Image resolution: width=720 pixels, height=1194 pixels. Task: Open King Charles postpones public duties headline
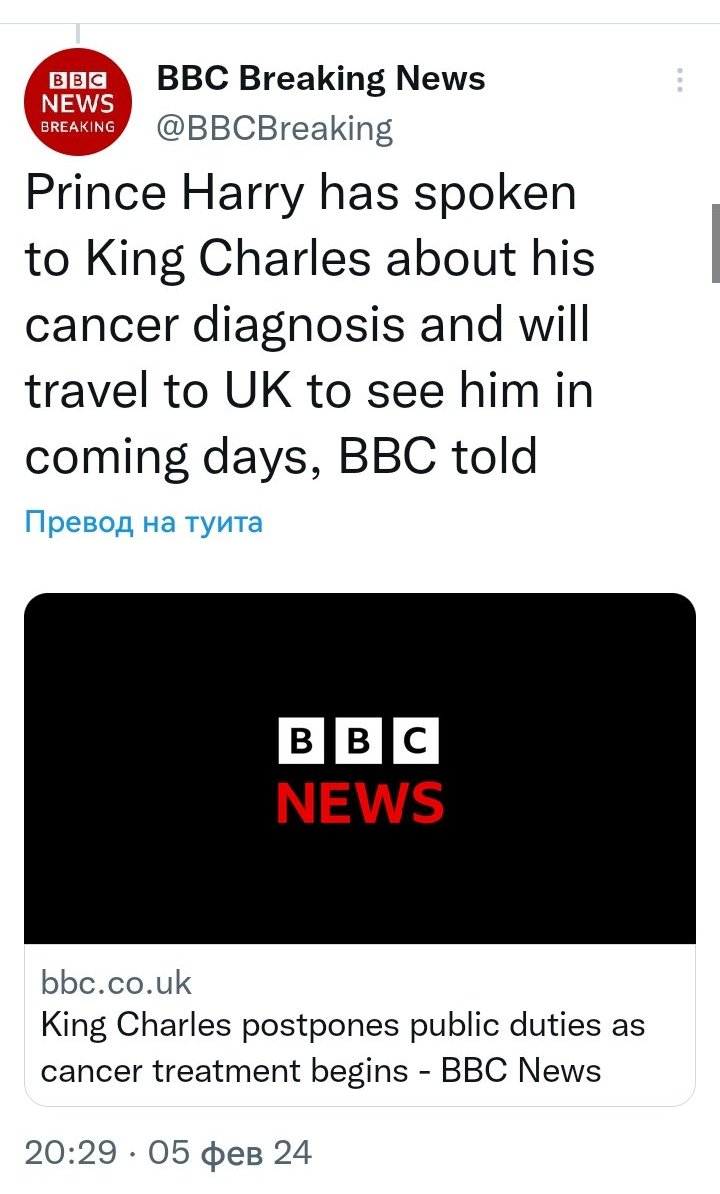[342, 1025]
